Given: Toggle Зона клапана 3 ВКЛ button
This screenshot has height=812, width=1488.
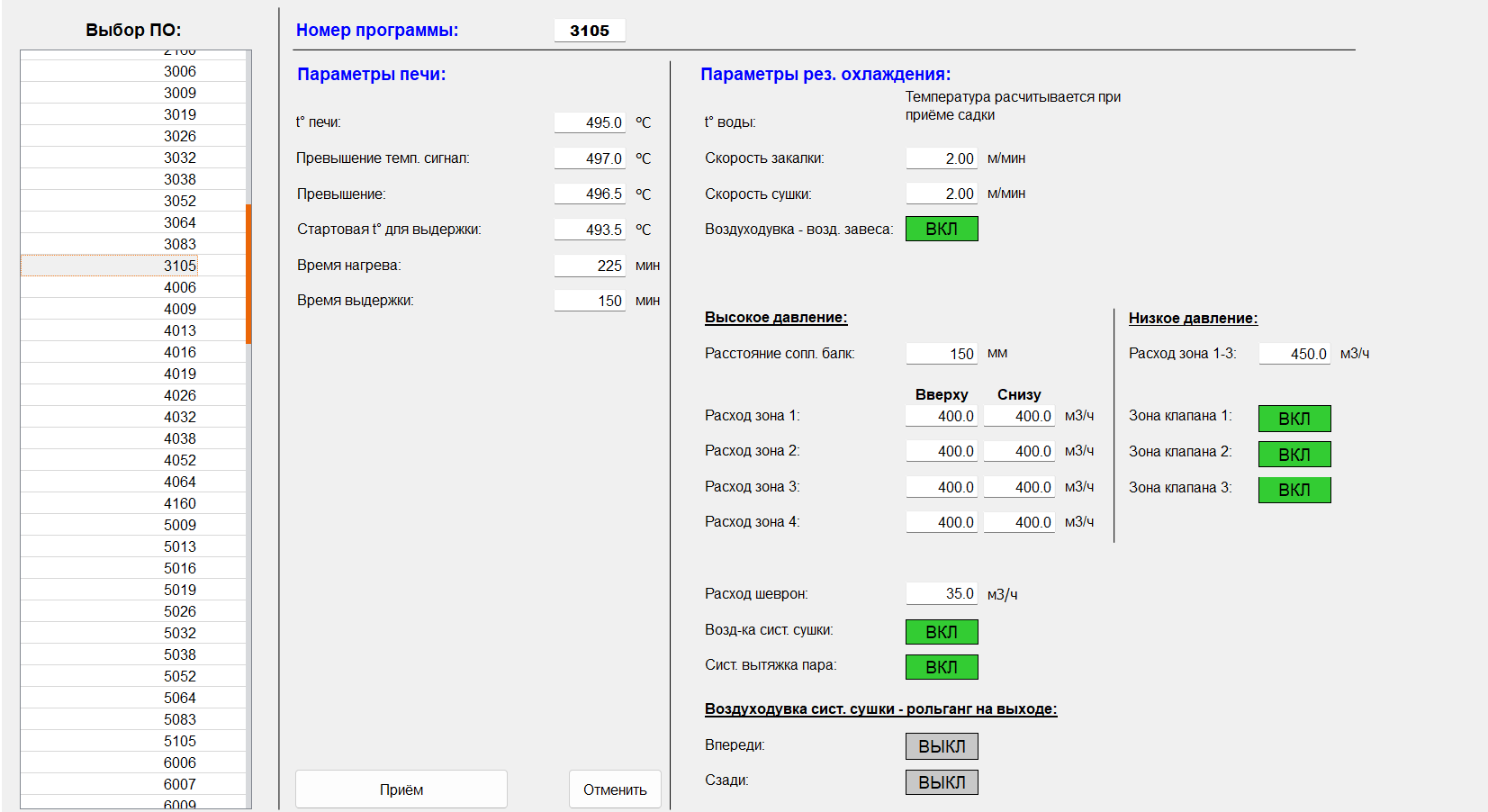Looking at the screenshot, I should [x=1294, y=490].
